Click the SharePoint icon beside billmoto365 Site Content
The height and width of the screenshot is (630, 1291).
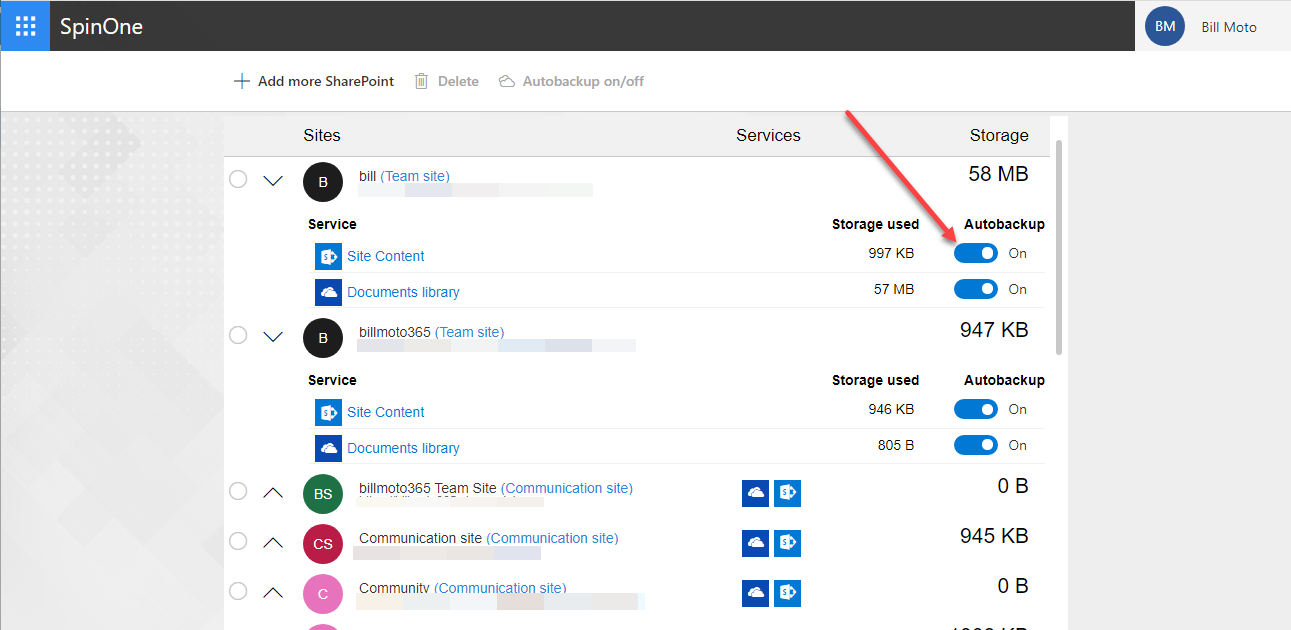click(x=328, y=412)
